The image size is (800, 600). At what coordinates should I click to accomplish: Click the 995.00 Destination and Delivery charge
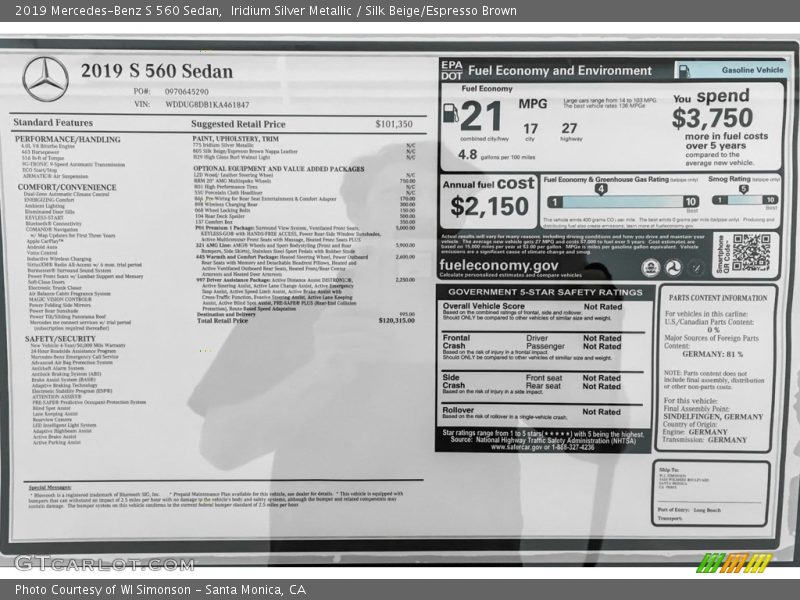pos(407,314)
